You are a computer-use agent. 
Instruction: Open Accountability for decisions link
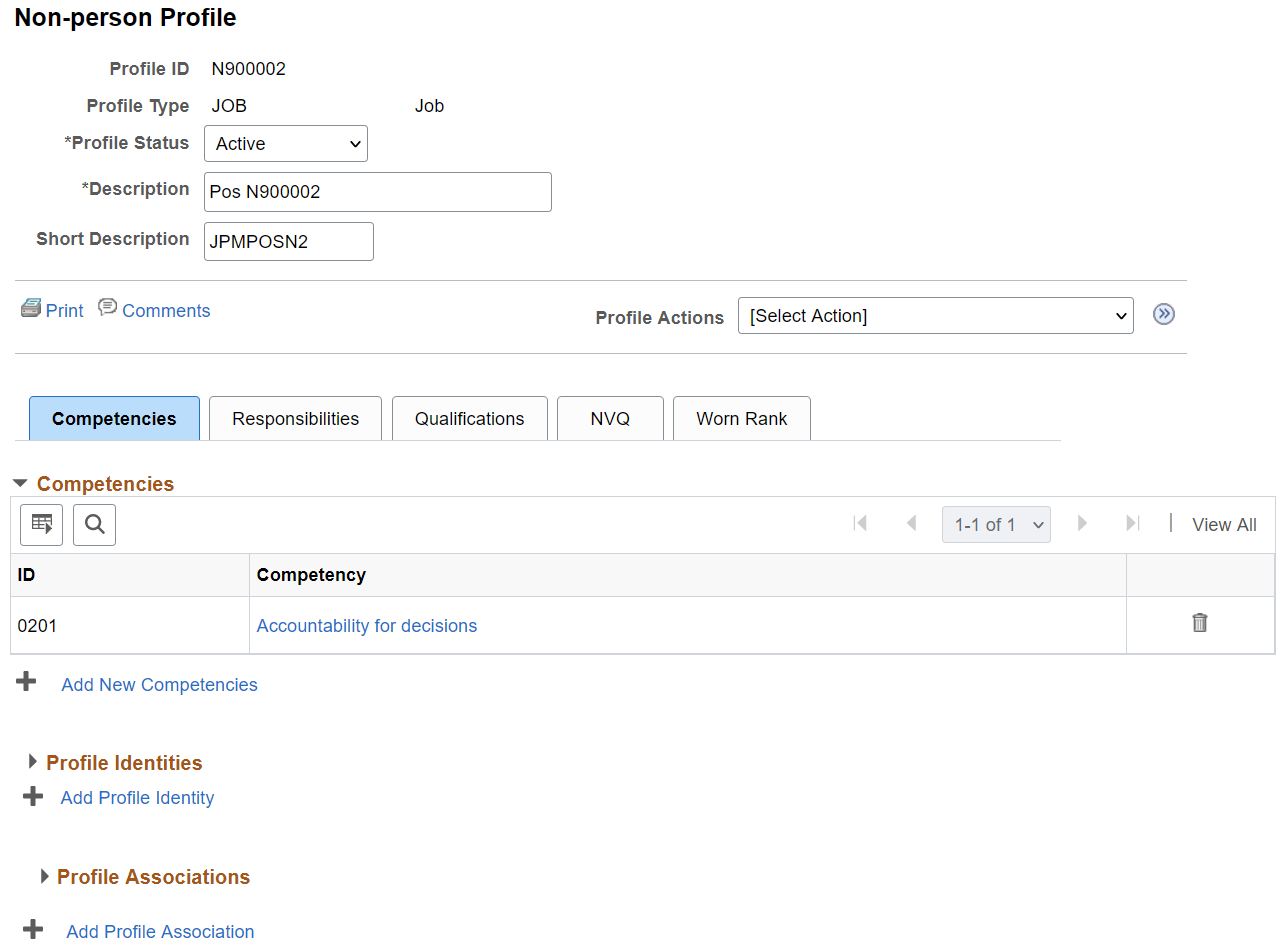pos(366,626)
